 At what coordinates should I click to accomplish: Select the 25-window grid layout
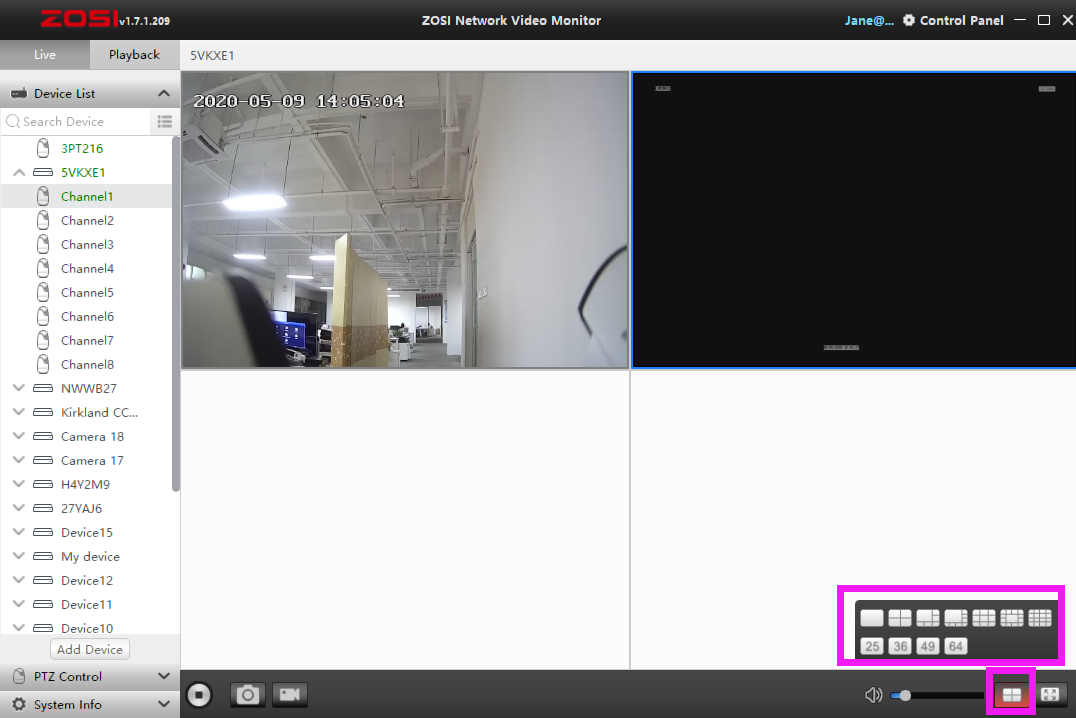pyautogui.click(x=872, y=646)
